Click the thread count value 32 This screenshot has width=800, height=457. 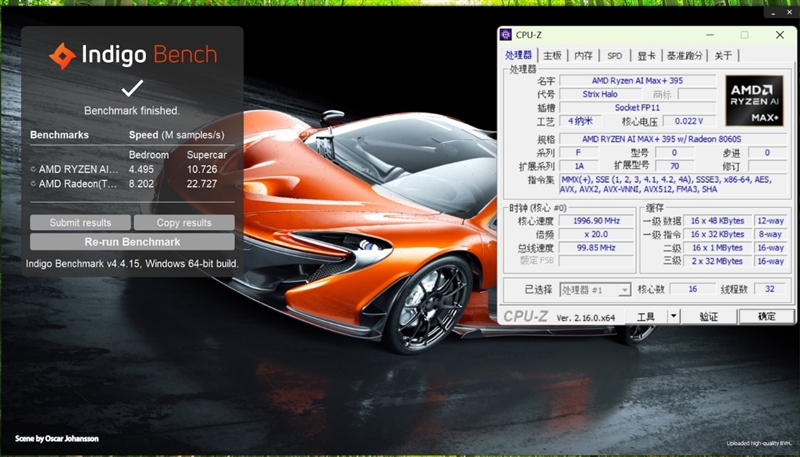point(770,289)
